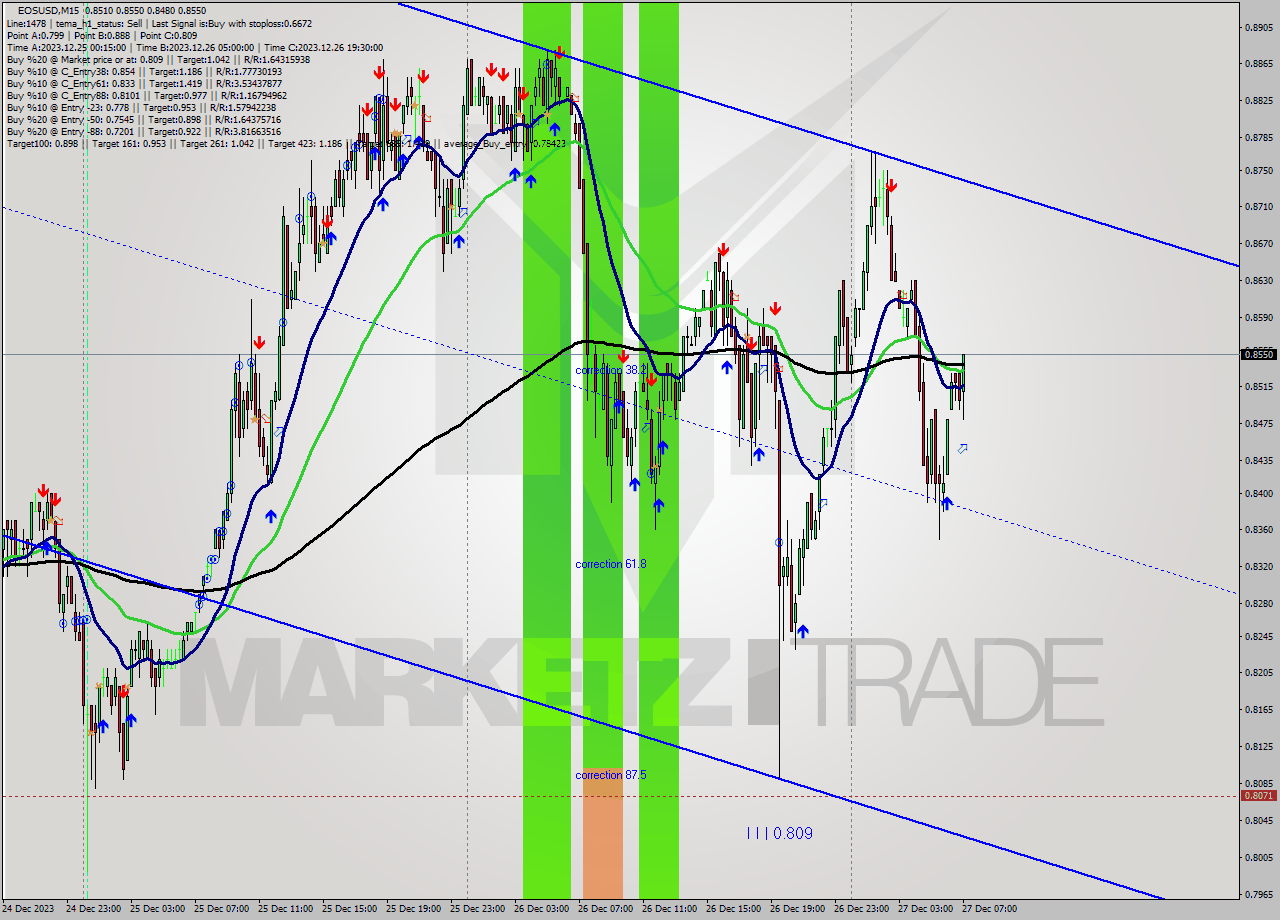
Task: Click the C_Entry61: 0.833 buy line
Action: click(x=144, y=84)
